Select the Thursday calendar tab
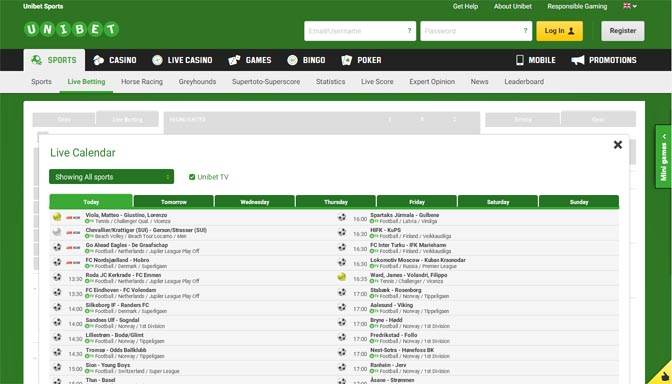The height and width of the screenshot is (384, 672). tap(336, 202)
